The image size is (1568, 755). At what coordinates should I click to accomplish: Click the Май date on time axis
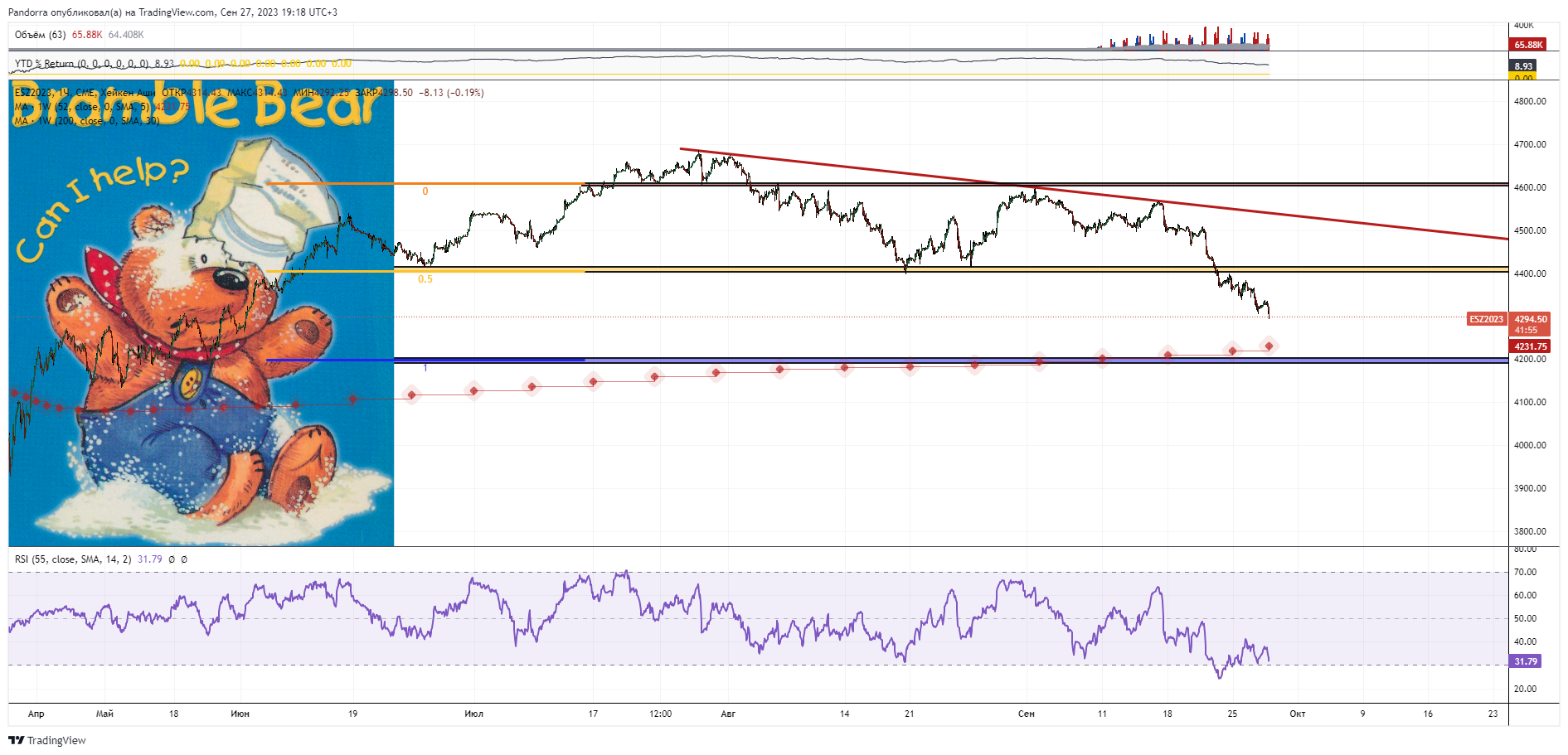[x=104, y=714]
